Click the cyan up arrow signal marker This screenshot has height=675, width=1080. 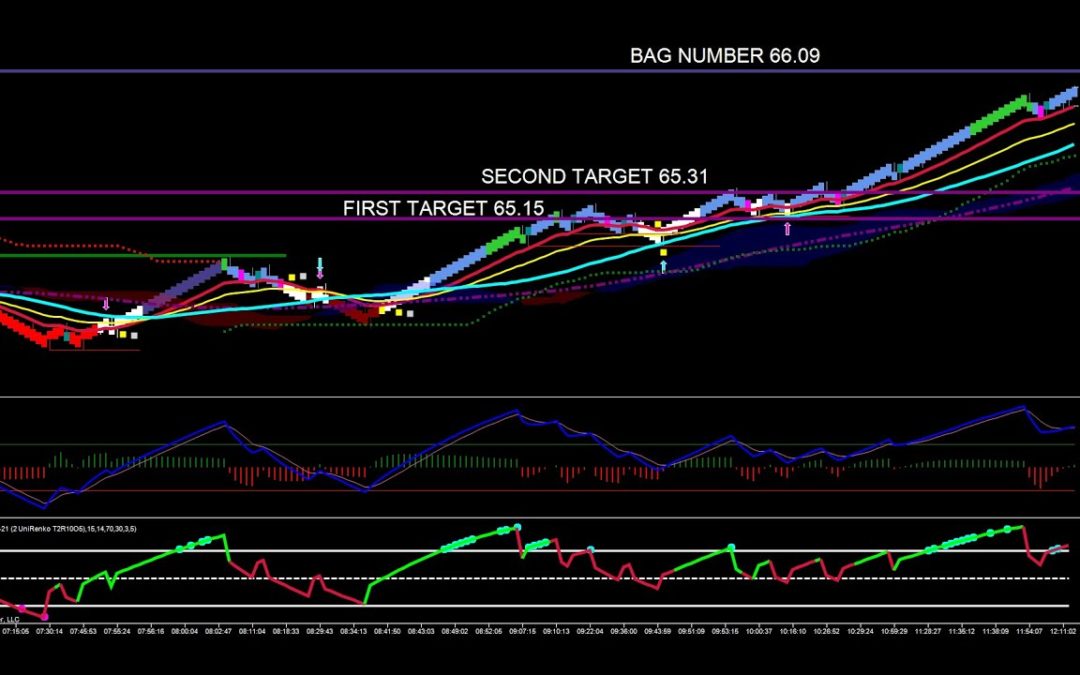[x=663, y=267]
